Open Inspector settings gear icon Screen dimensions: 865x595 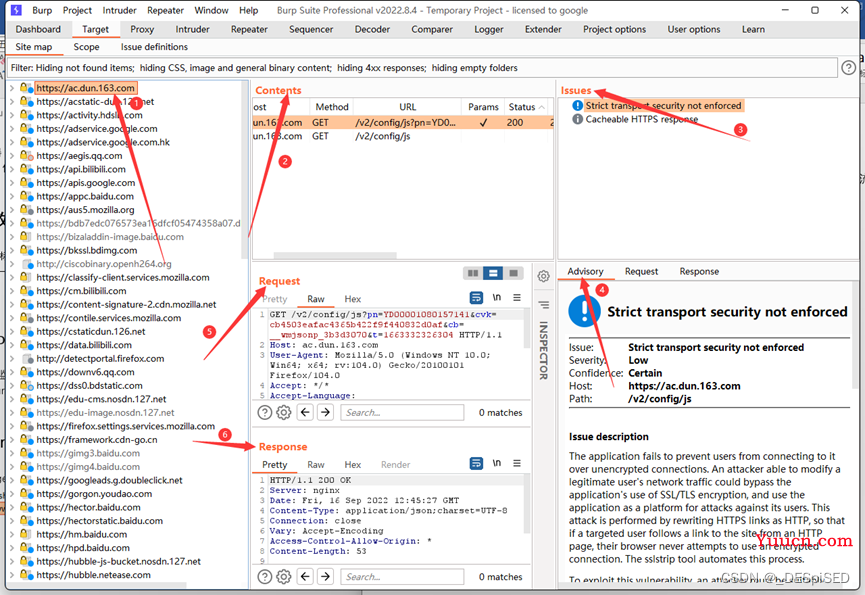coord(543,276)
